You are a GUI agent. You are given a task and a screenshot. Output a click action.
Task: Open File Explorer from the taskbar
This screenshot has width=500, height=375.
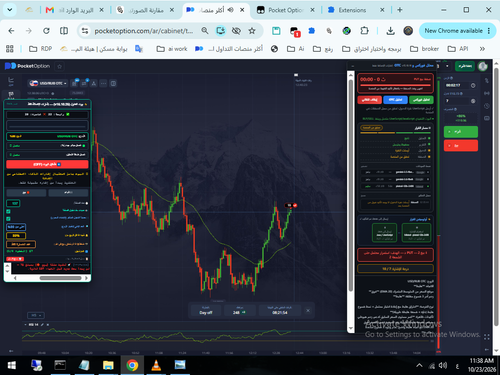pos(108,365)
